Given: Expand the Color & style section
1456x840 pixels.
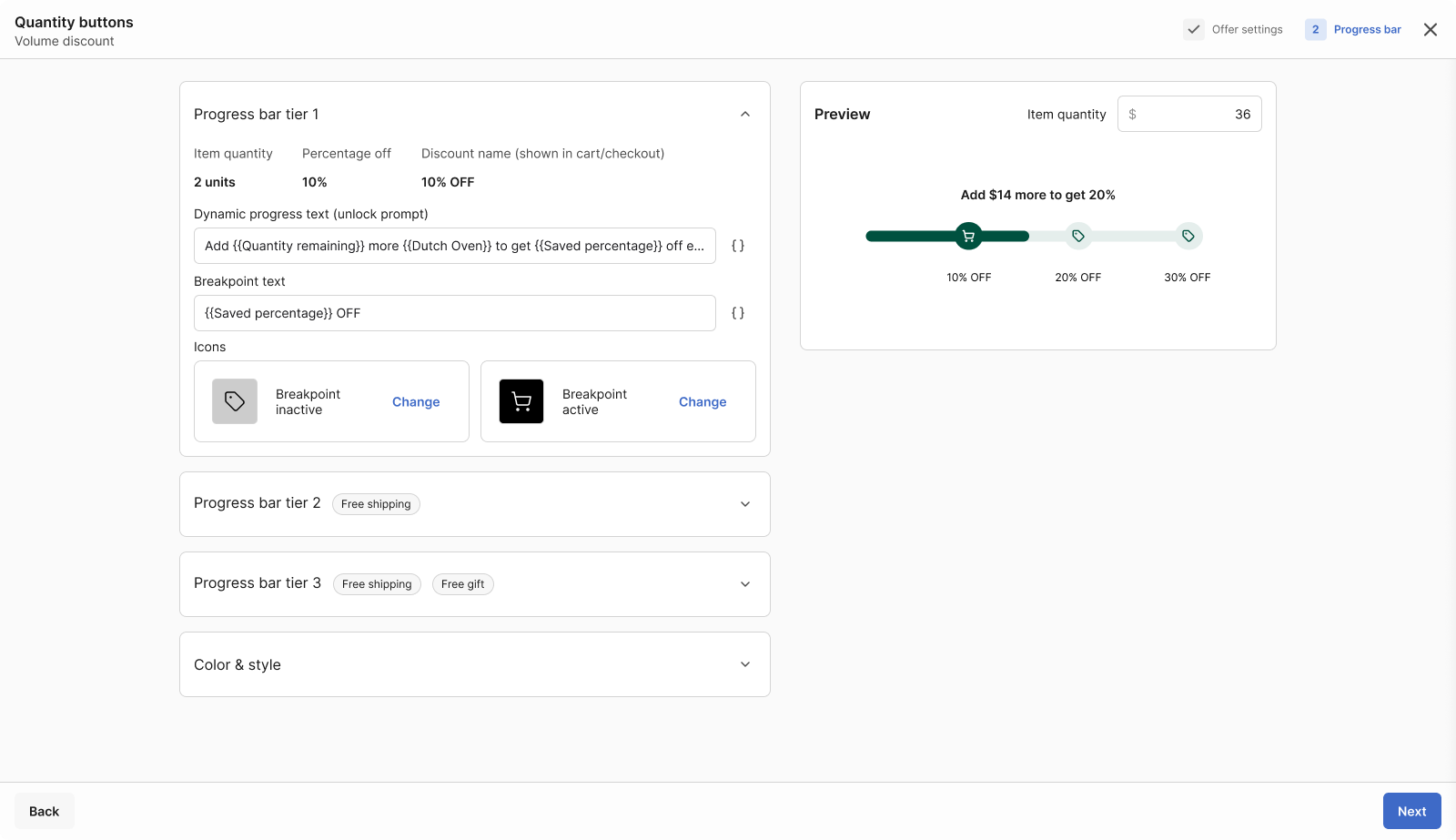Looking at the screenshot, I should 745,664.
